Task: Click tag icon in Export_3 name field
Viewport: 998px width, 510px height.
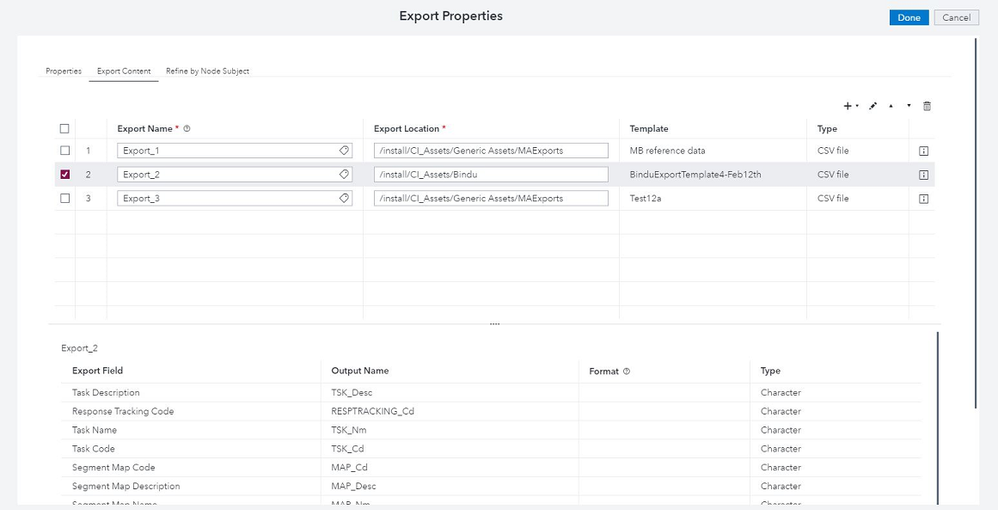Action: [344, 198]
